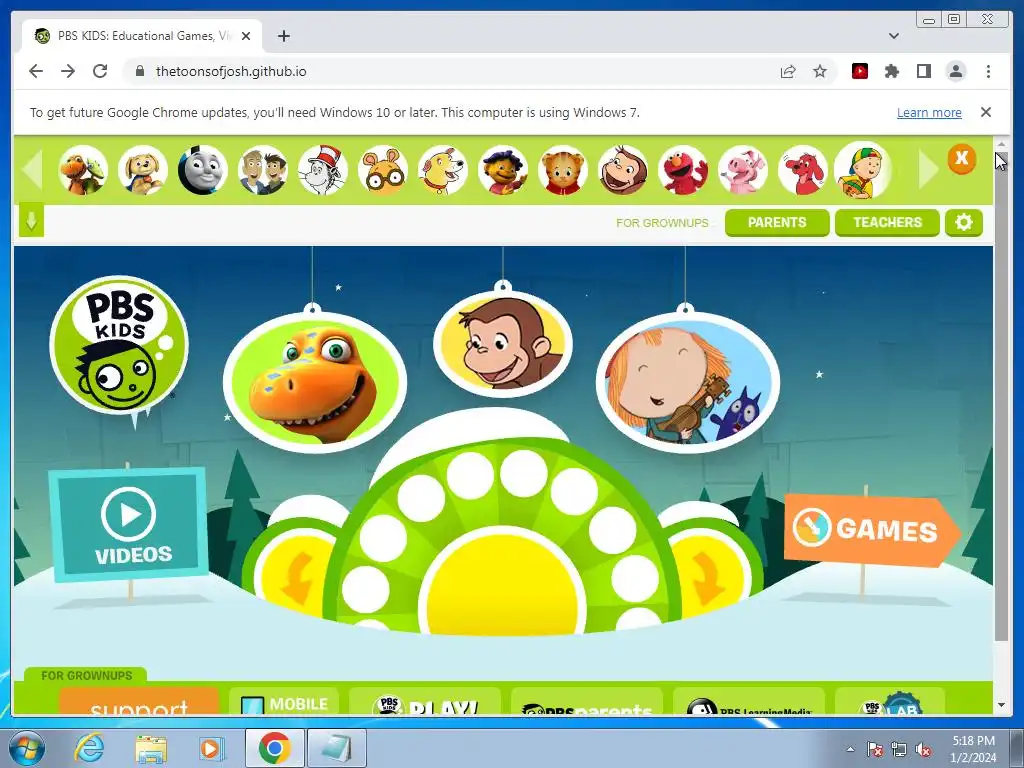Go to the VIDEOS sign

point(128,524)
